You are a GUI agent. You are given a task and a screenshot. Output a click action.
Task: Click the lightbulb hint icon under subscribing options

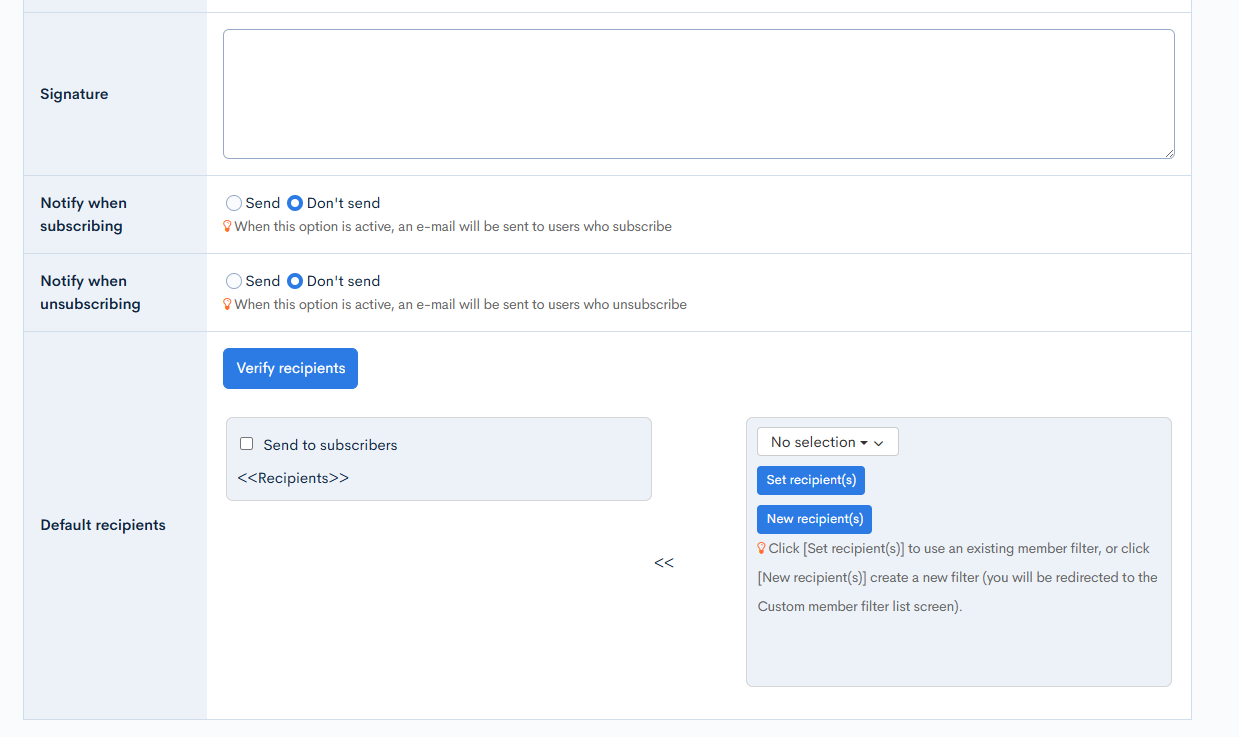coord(227,226)
